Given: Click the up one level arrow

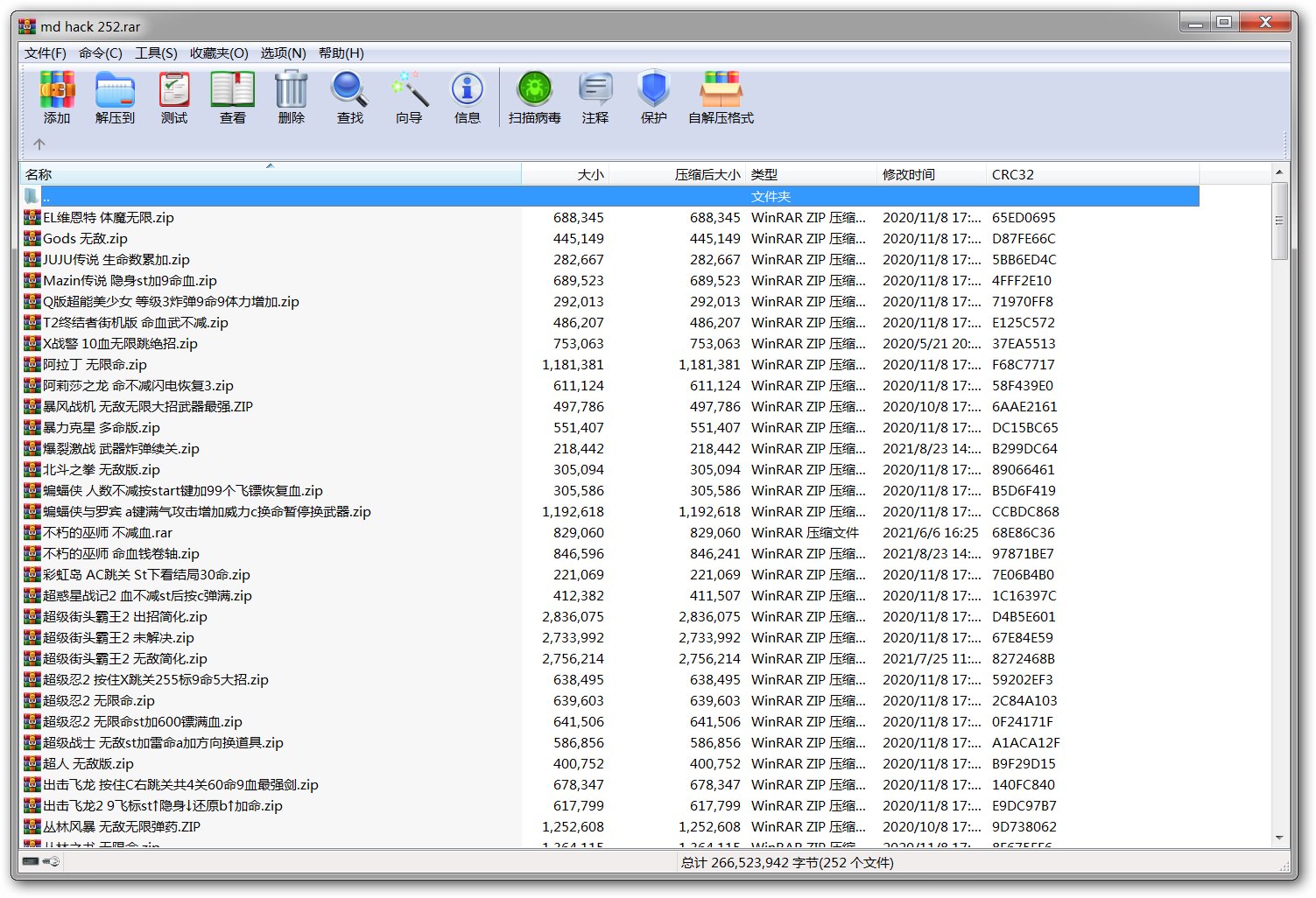Looking at the screenshot, I should (39, 144).
